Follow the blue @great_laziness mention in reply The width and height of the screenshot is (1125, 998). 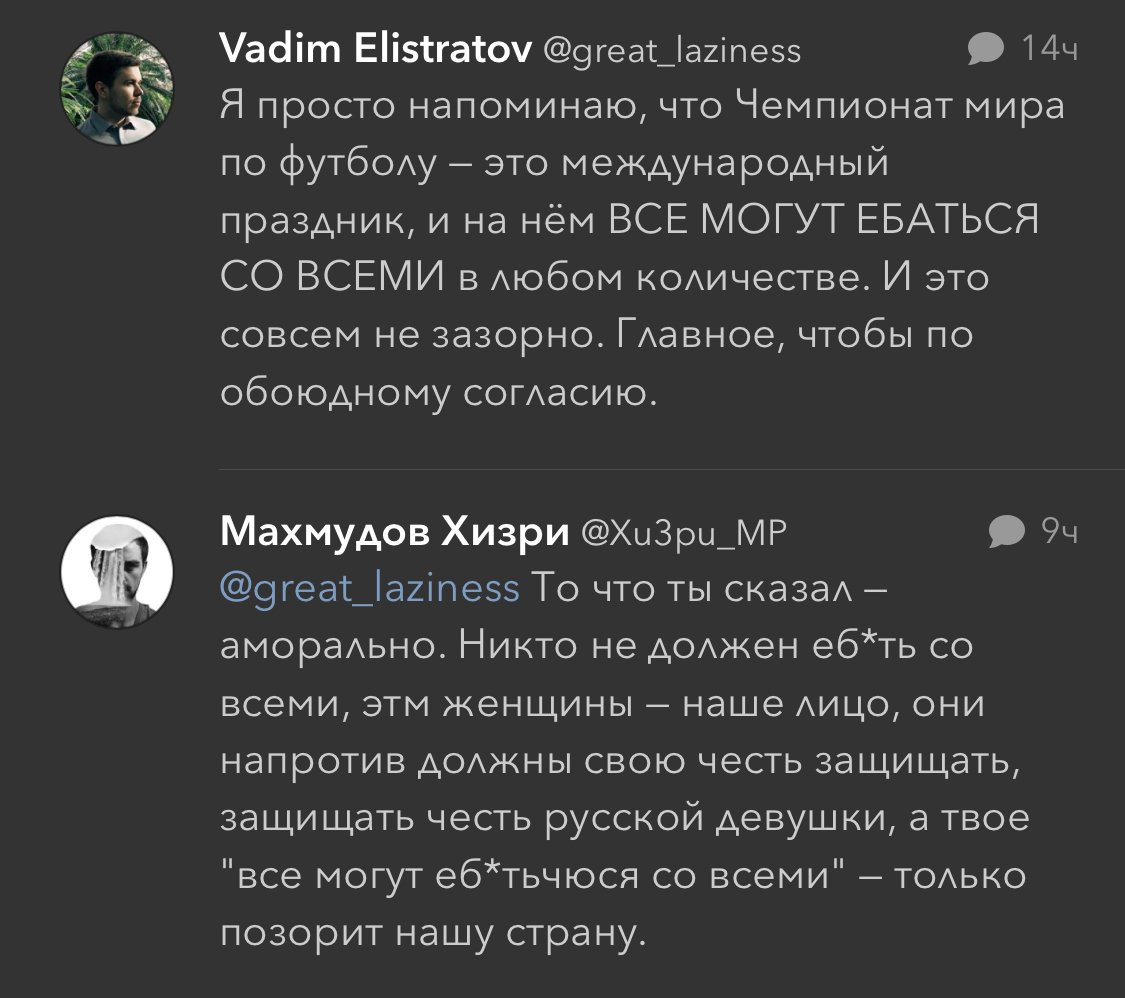(370, 588)
